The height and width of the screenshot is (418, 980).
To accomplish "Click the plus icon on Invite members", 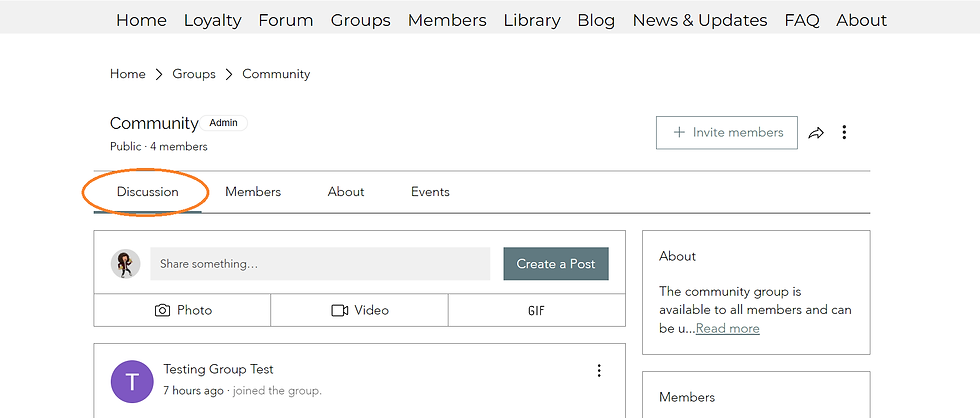I will click(x=679, y=133).
